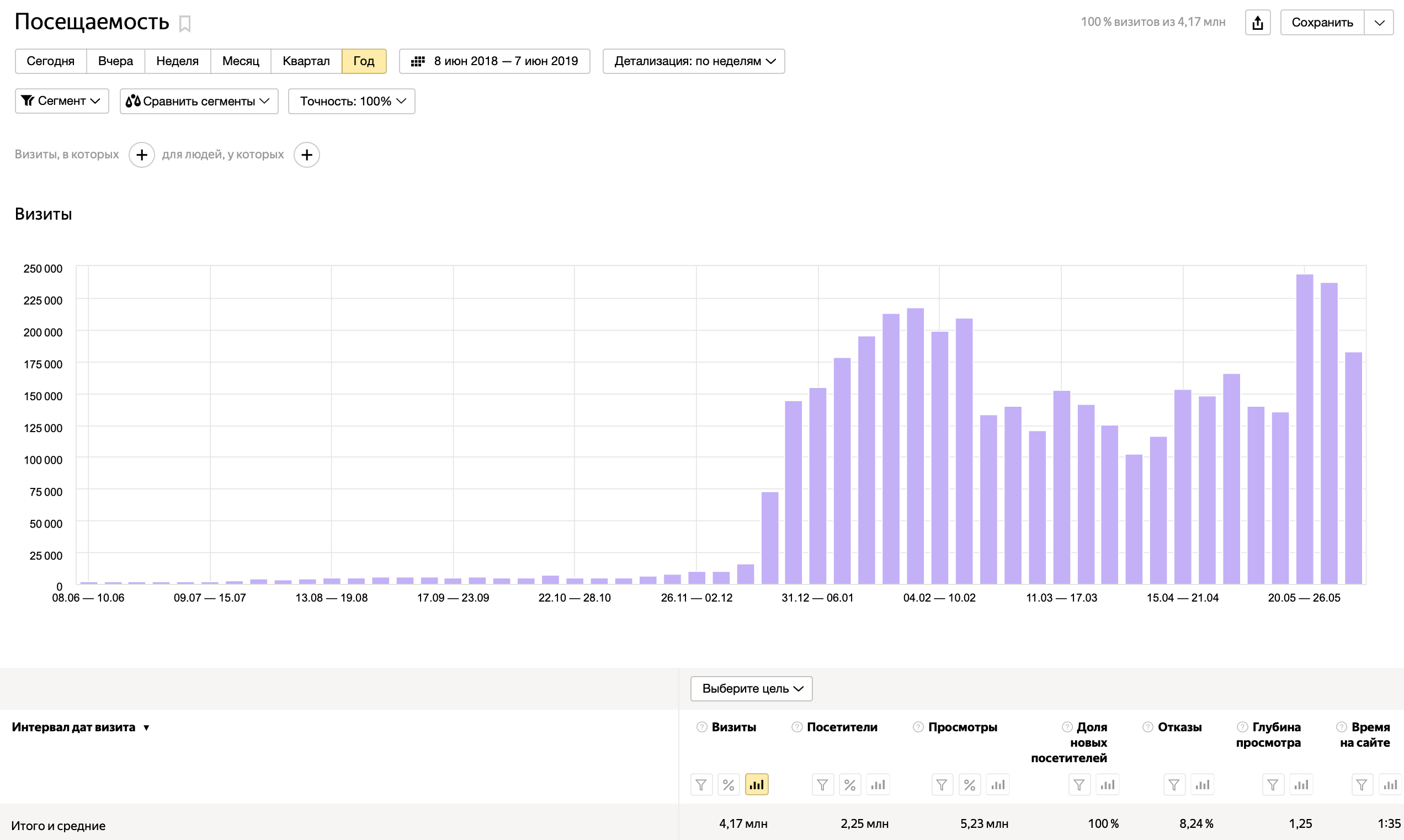Add condition для людей, у которых
The image size is (1404, 840).
[x=306, y=155]
